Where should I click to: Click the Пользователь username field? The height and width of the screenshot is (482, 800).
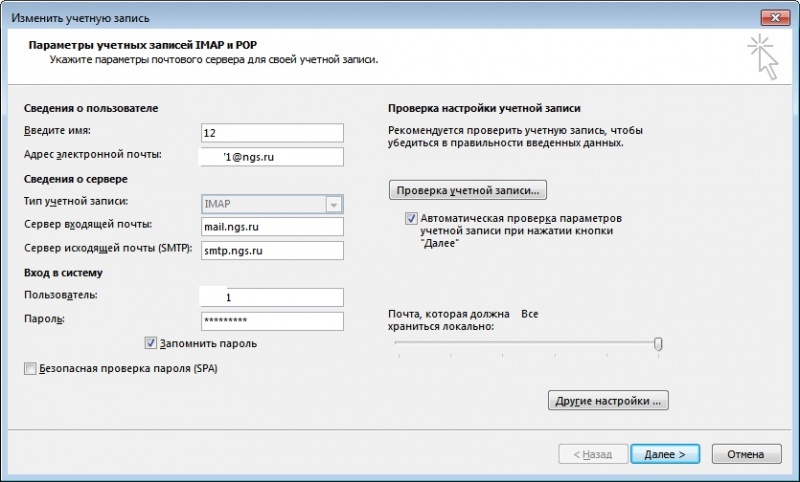pyautogui.click(x=272, y=297)
